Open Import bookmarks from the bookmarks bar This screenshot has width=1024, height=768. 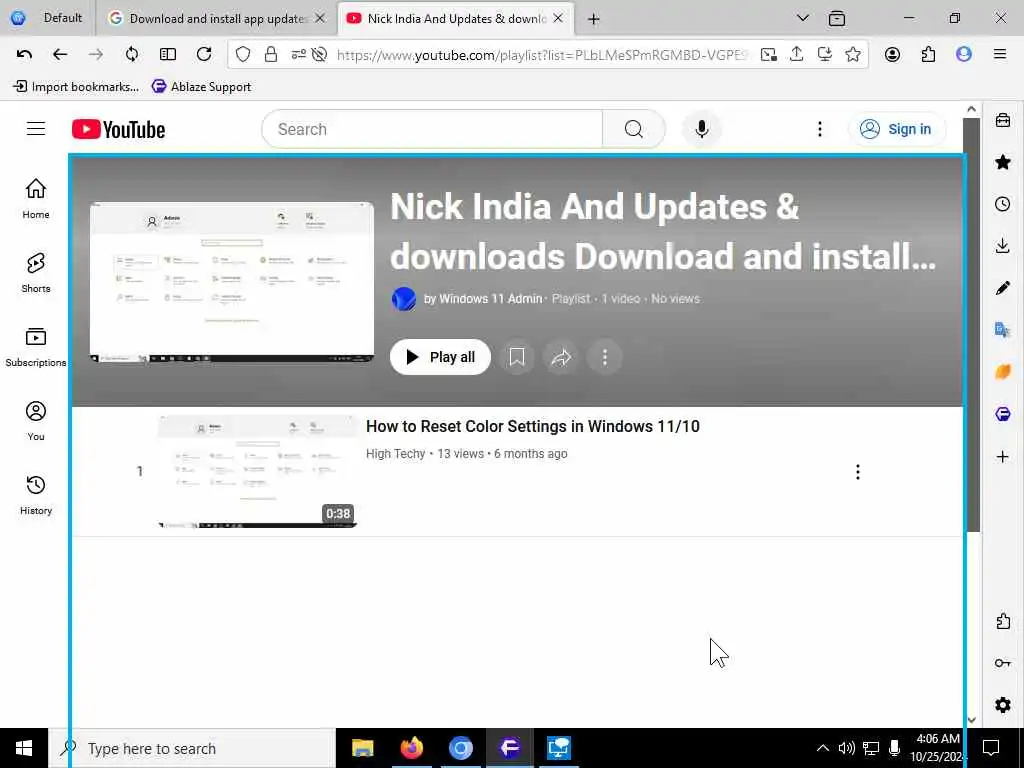(x=76, y=86)
